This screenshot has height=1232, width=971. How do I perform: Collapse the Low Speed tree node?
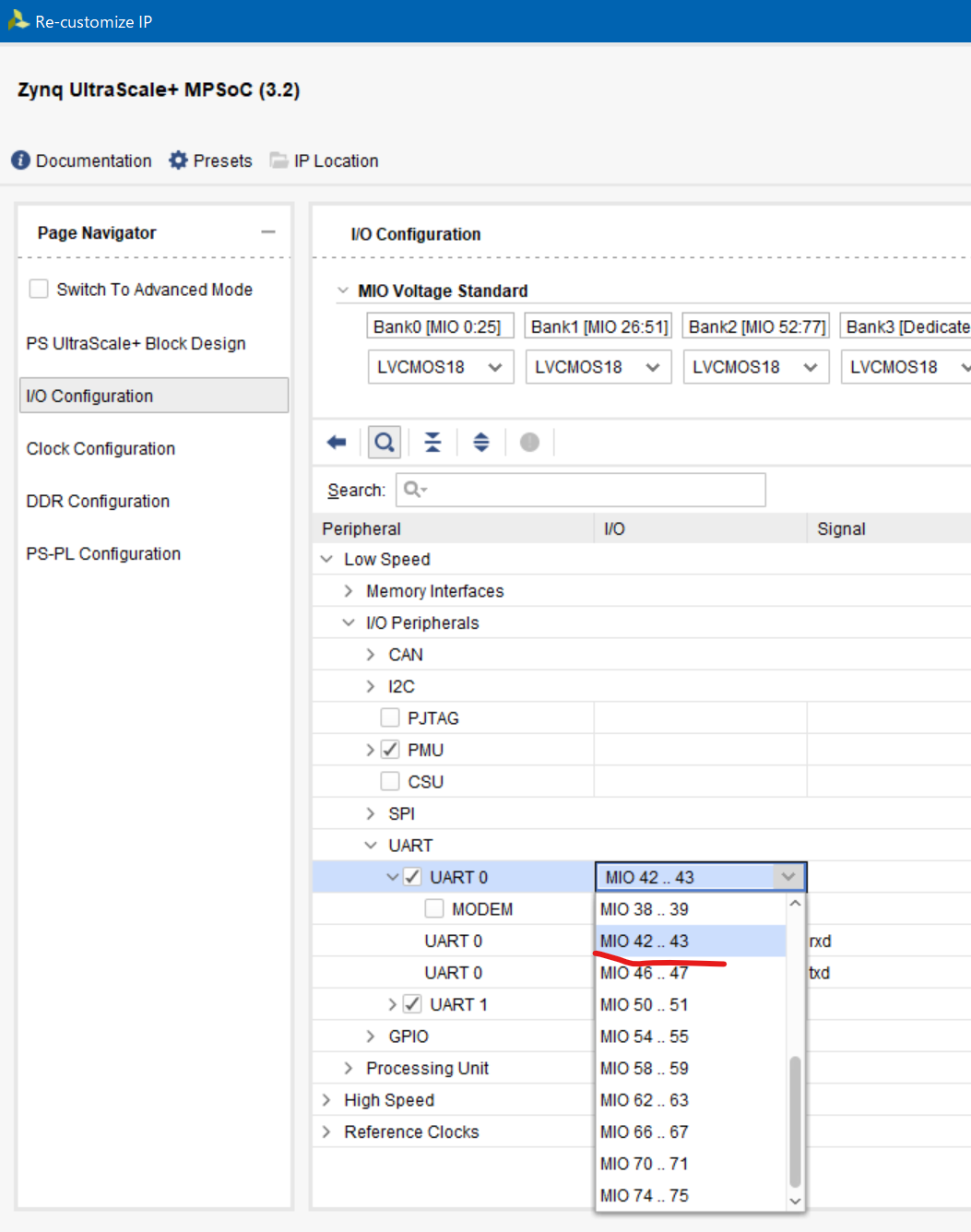[326, 559]
